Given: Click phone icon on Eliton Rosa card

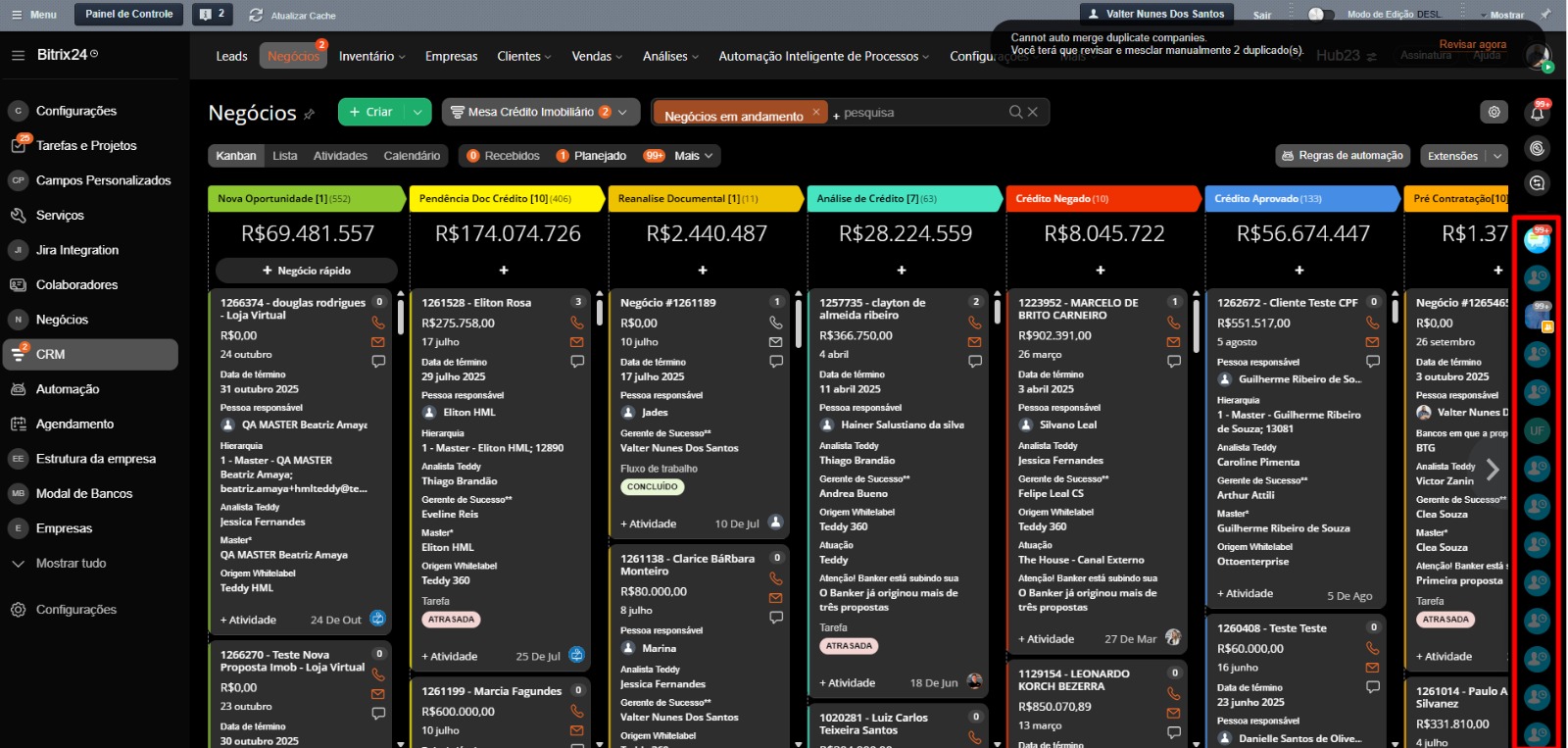Looking at the screenshot, I should tap(577, 323).
